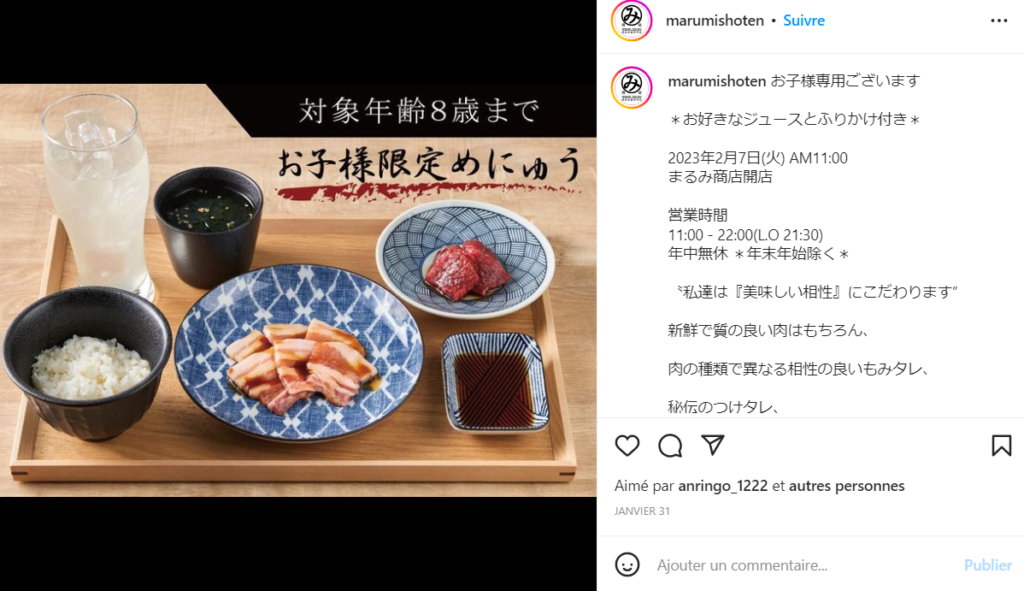
Task: Click the 対象年齢8歳まで banner on the photo
Action: coord(419,110)
